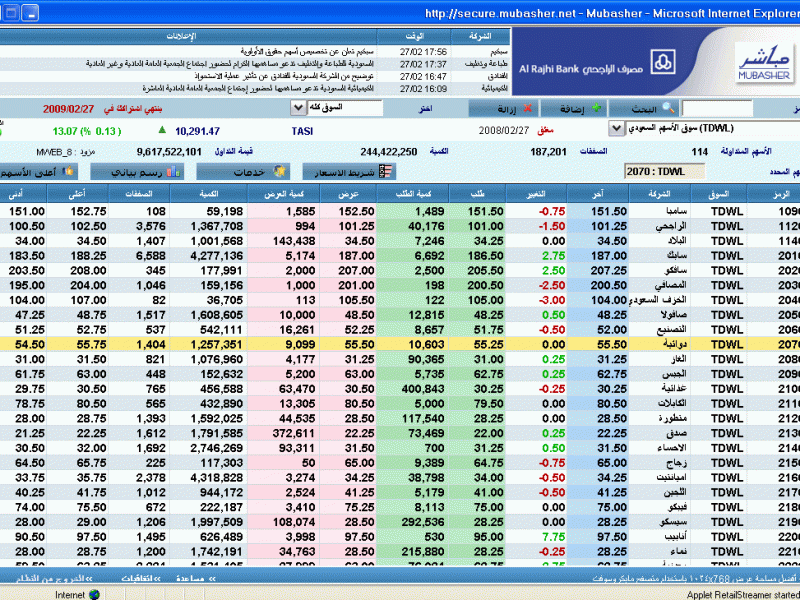Click the TASI index value 10,291.47
The image size is (800, 600).
click(x=197, y=131)
